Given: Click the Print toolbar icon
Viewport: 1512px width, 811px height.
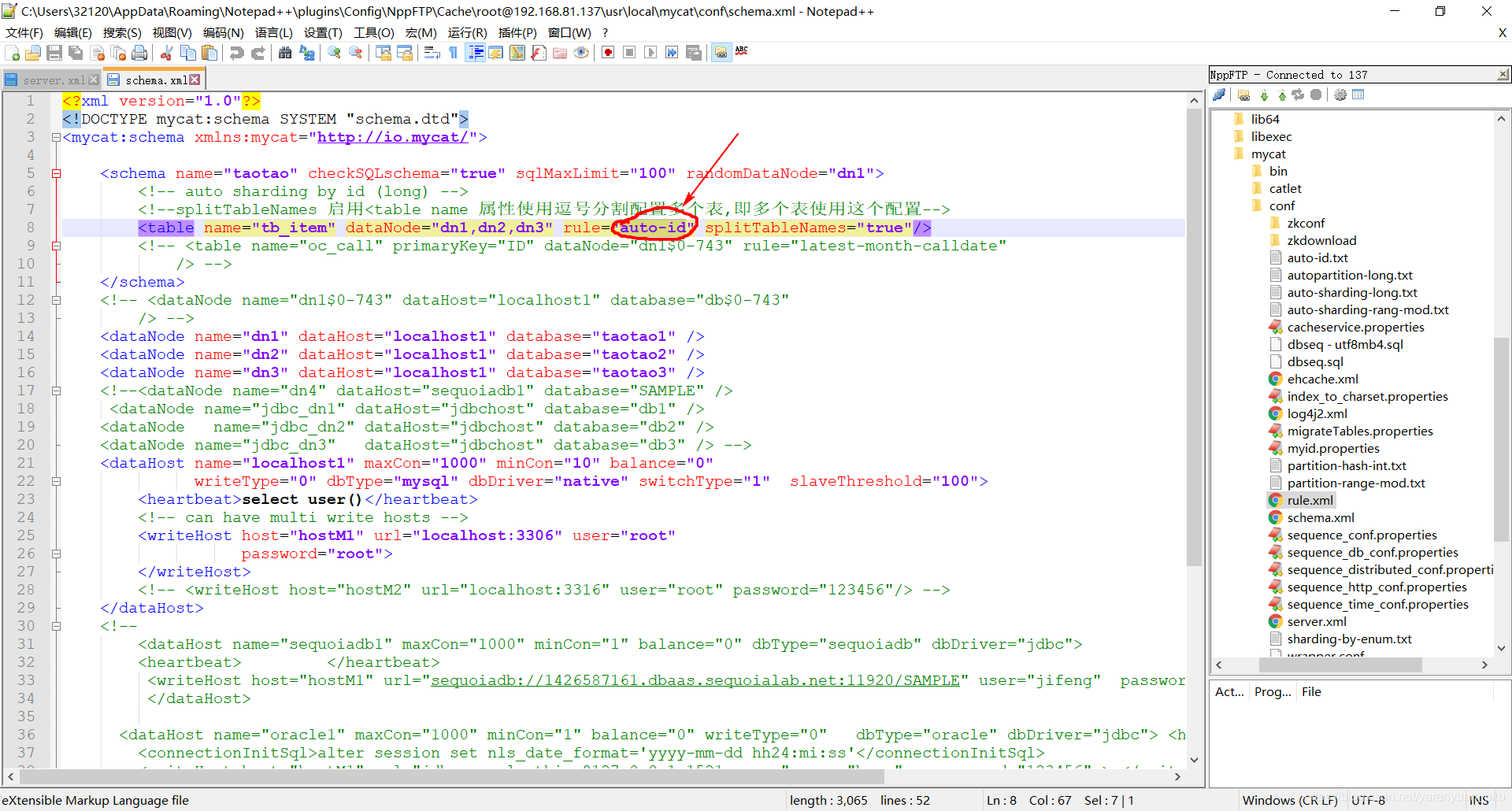Looking at the screenshot, I should click(x=139, y=53).
